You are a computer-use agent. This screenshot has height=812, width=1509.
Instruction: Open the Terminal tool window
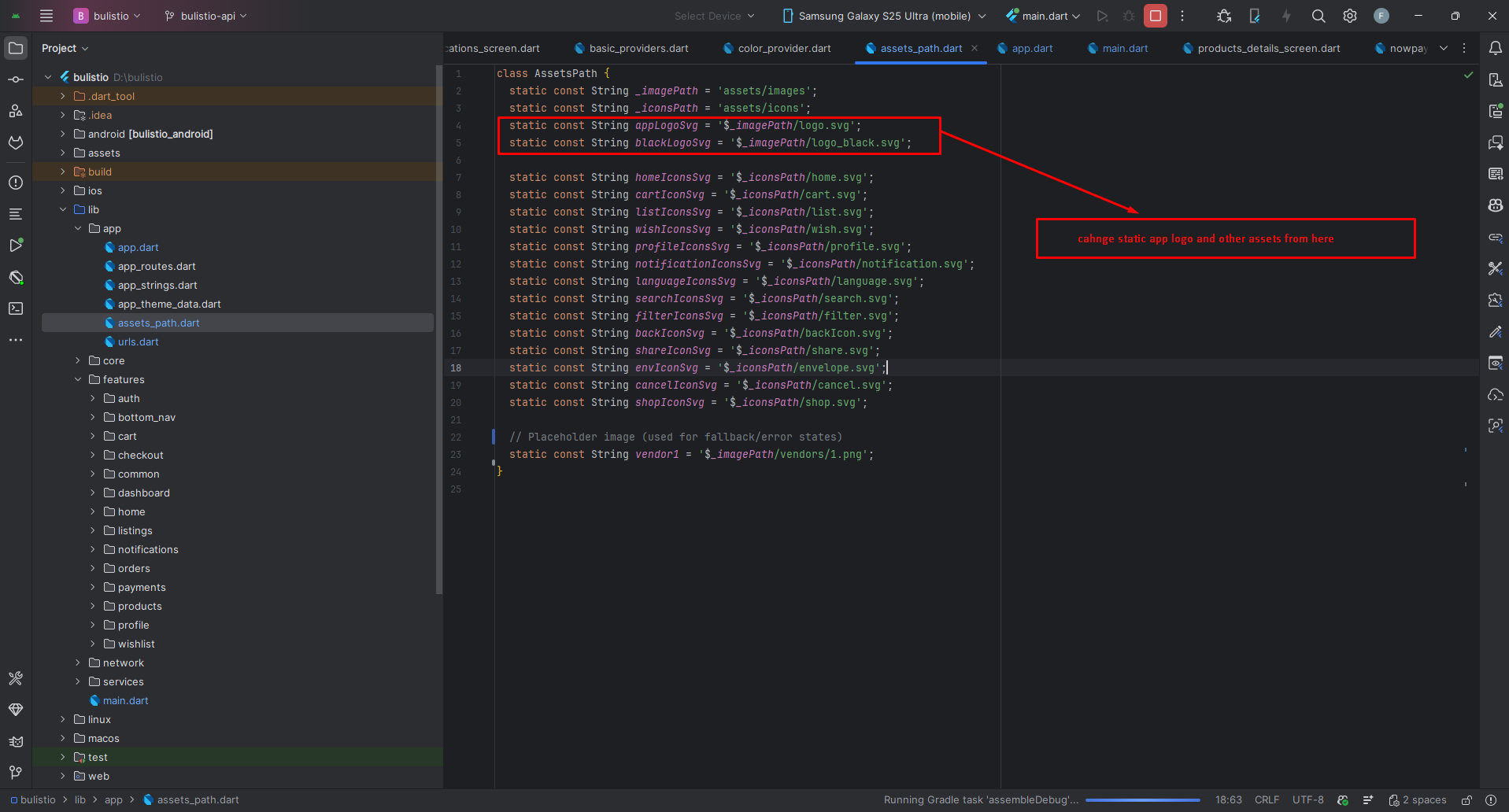(16, 308)
